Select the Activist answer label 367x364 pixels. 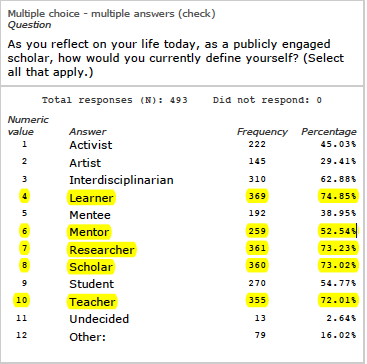[x=91, y=145]
